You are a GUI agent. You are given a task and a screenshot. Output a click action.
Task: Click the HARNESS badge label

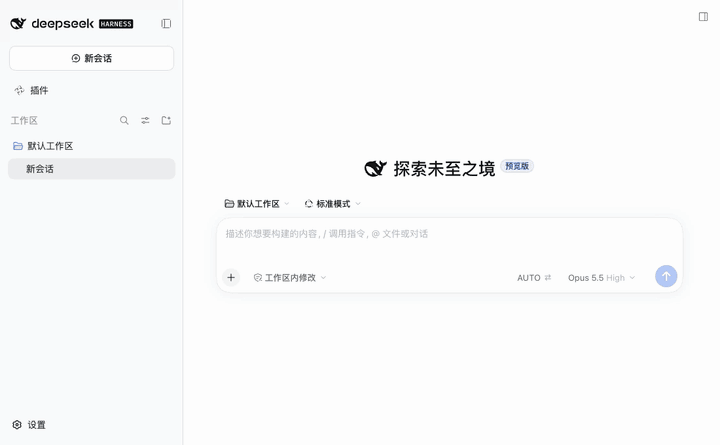(x=116, y=24)
